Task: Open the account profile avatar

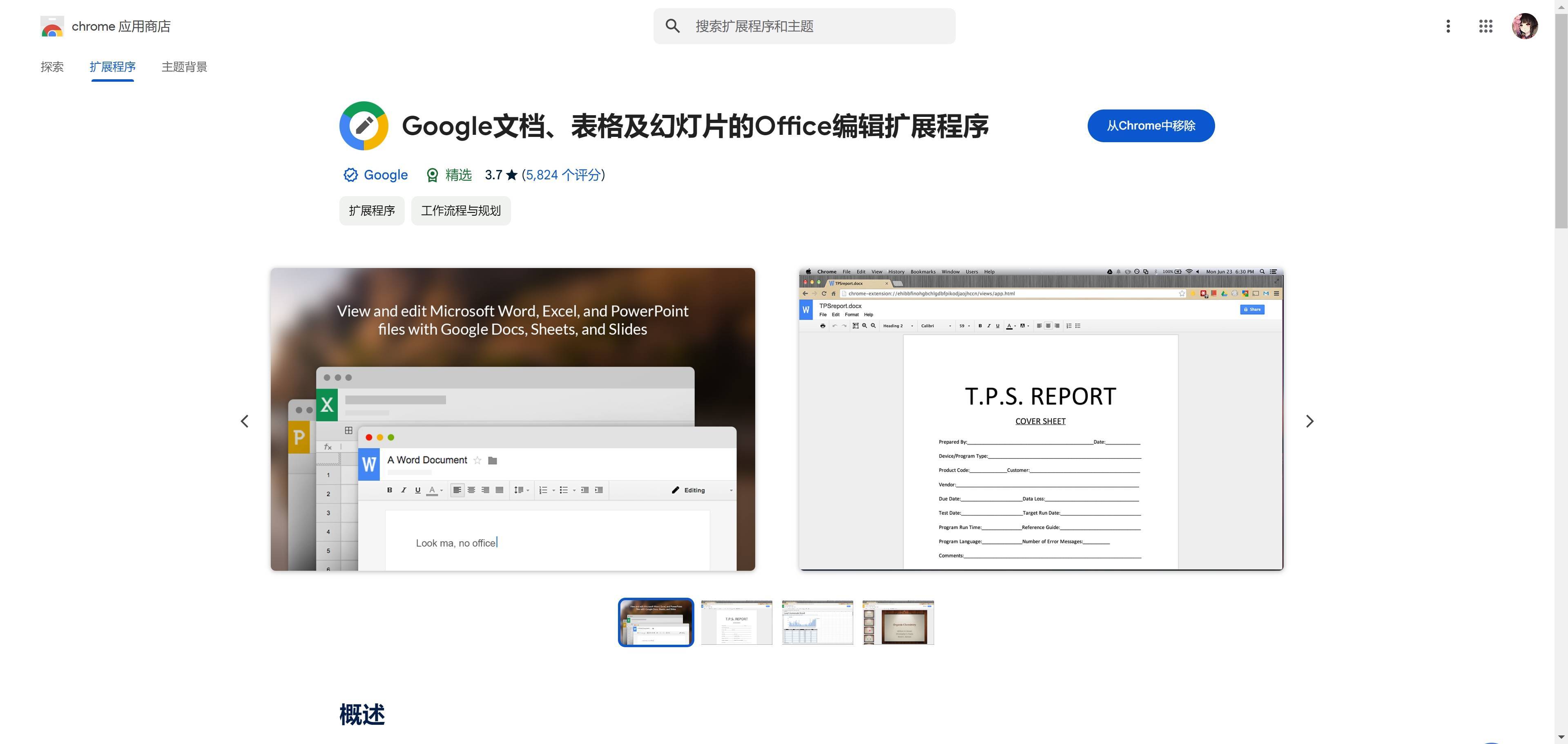Action: pos(1525,26)
